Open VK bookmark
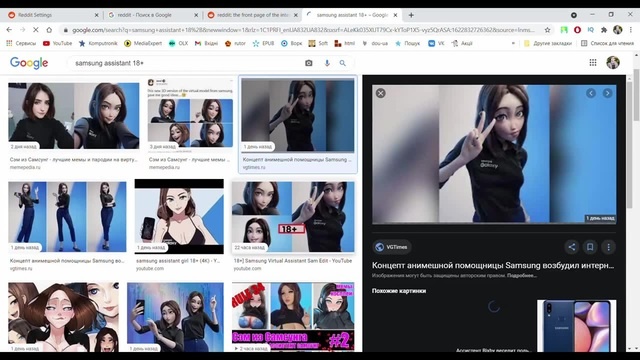640x360 pixels. 436,43
